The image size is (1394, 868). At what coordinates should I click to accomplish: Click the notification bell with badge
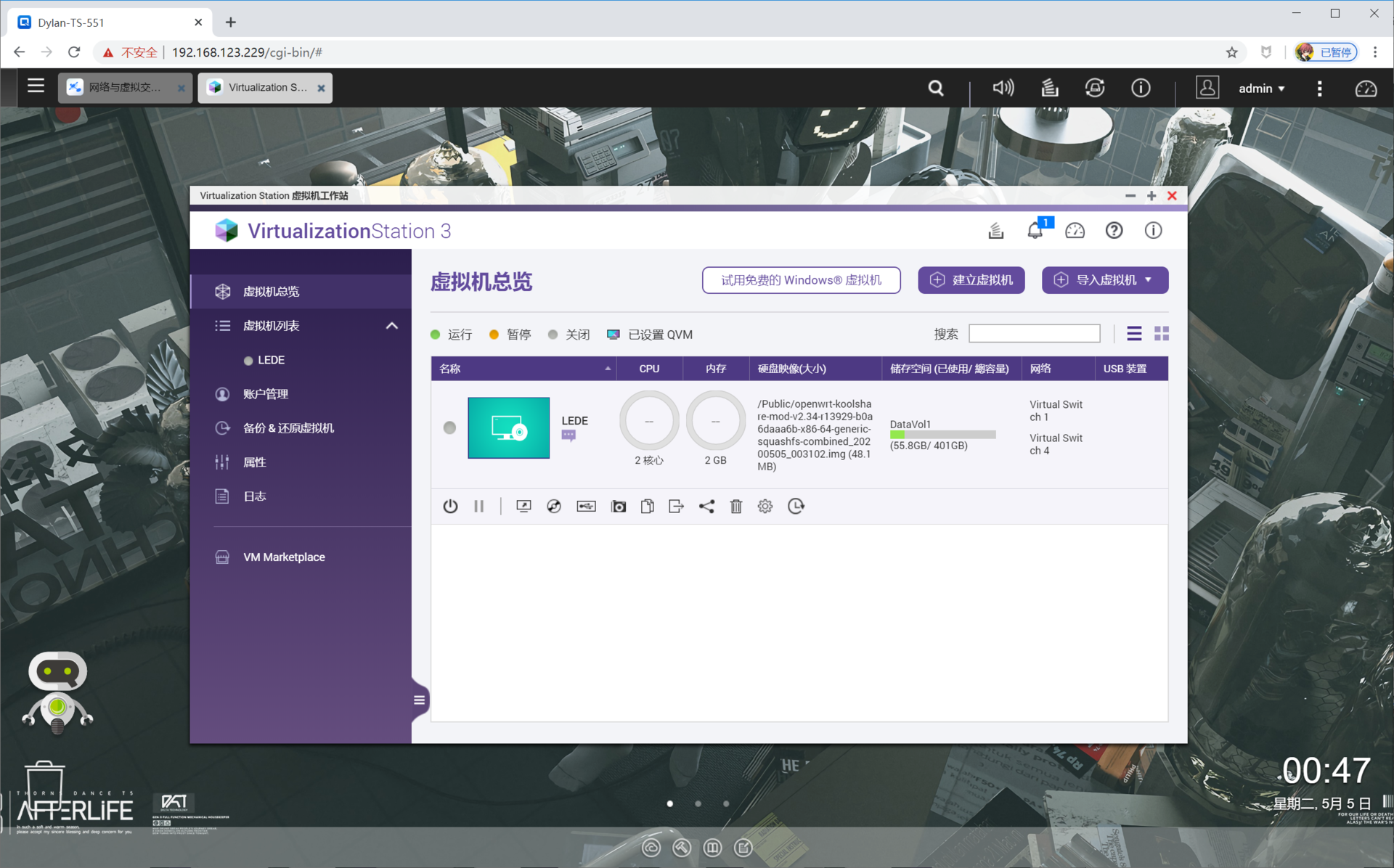click(x=1035, y=231)
